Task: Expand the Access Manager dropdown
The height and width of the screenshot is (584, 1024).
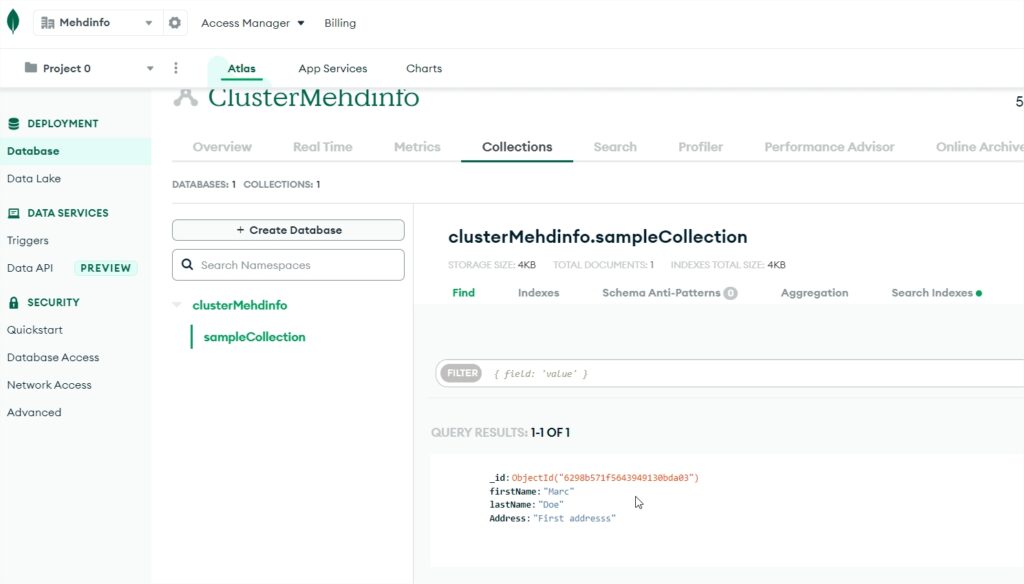Action: pyautogui.click(x=253, y=23)
